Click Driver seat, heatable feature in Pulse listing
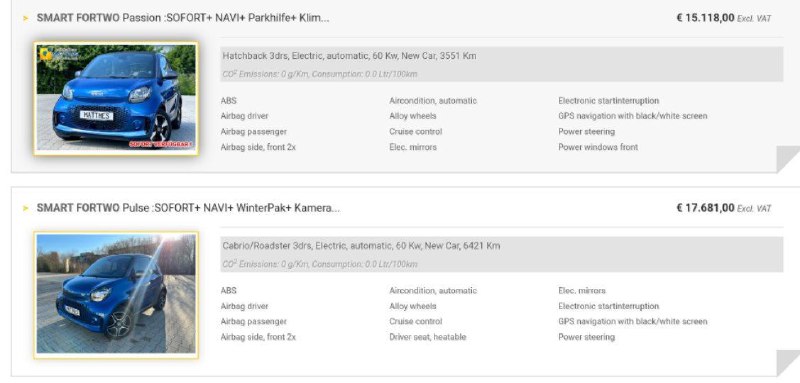Viewport: 800px width, 383px height. tap(428, 337)
